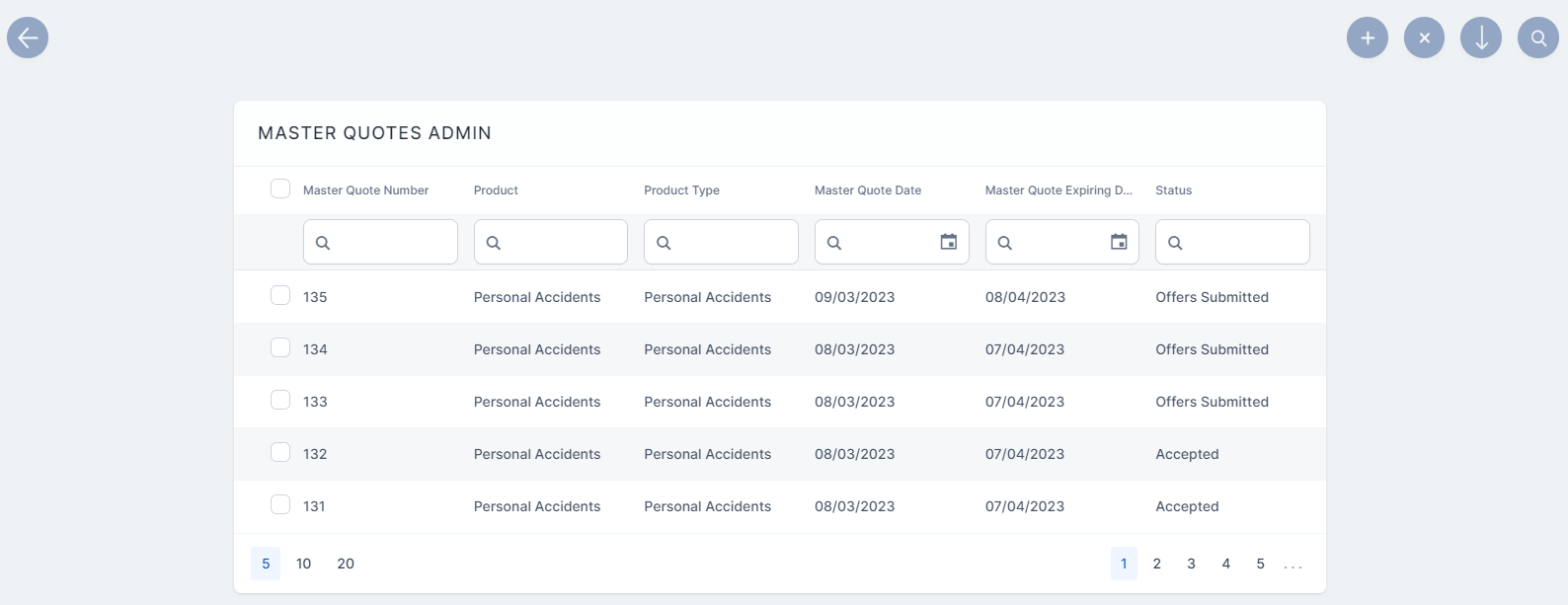Screen dimensions: 1568x605
Task: Set page size to 20 rows
Action: point(346,564)
